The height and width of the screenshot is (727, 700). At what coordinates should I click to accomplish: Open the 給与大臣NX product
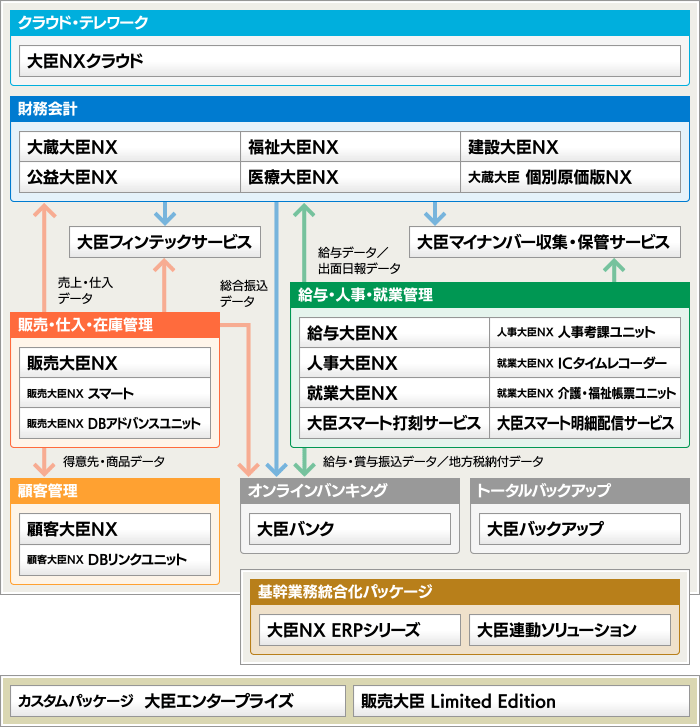(x=395, y=332)
